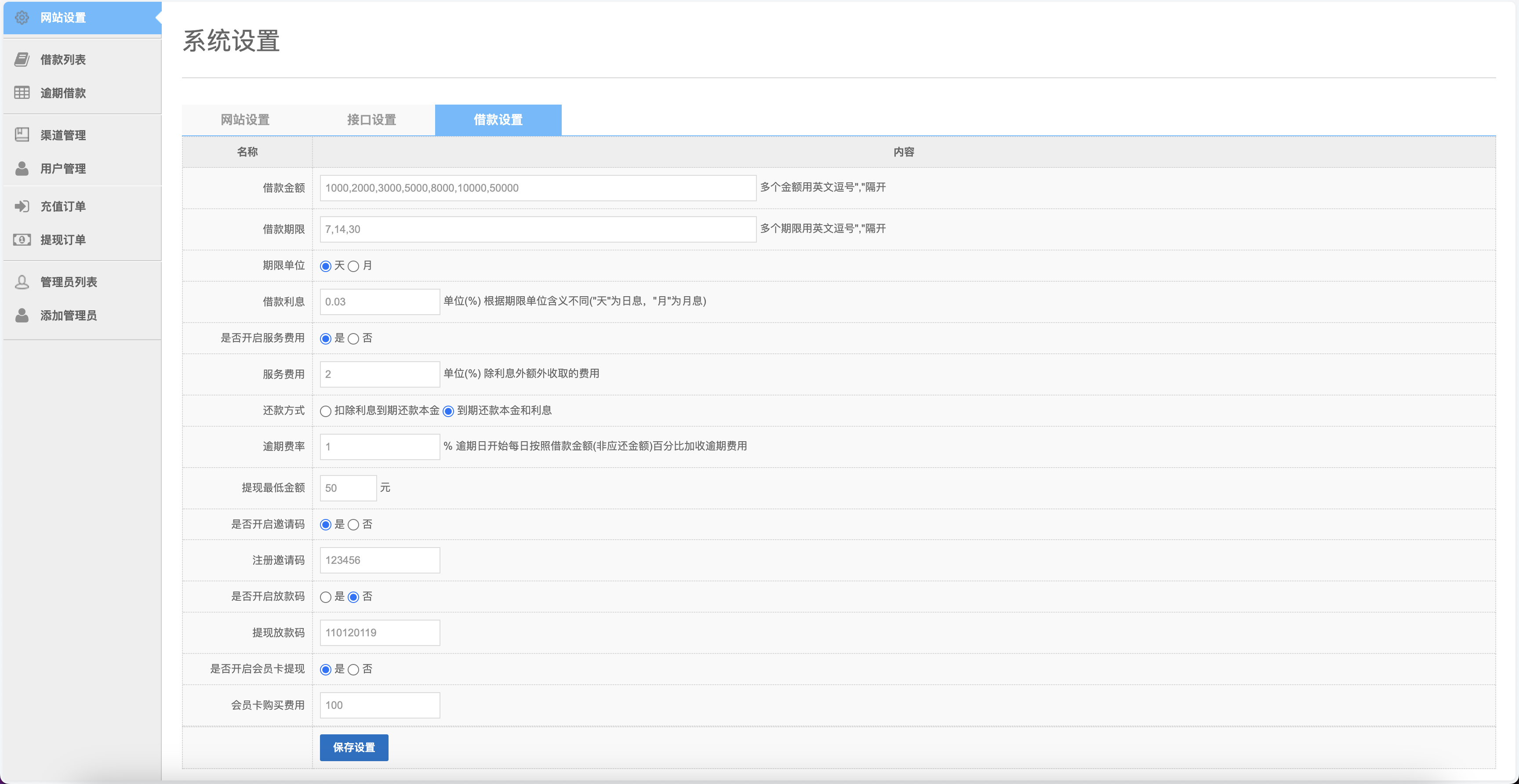Select the 充值订单 recharge arrow icon
This screenshot has width=1519, height=784.
[x=22, y=206]
